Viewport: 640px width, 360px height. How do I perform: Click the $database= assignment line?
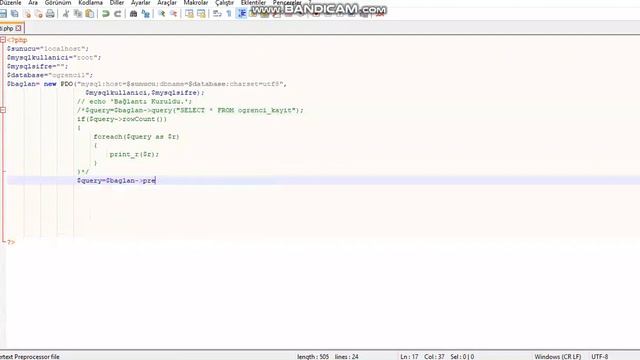50,75
